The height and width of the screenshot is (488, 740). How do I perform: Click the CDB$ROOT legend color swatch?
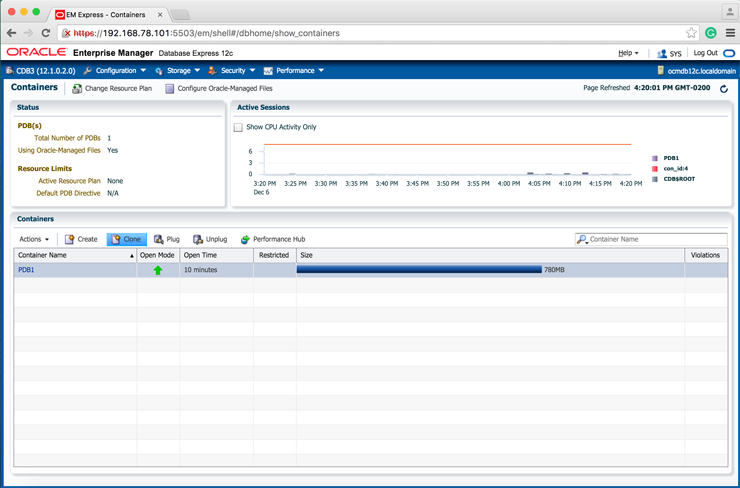[x=655, y=179]
